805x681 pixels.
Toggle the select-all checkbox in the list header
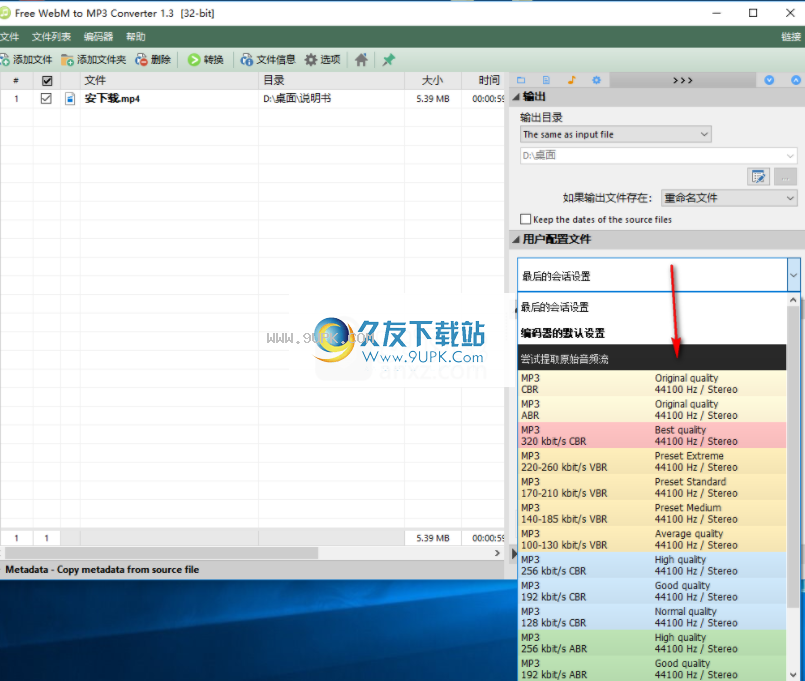click(47, 81)
